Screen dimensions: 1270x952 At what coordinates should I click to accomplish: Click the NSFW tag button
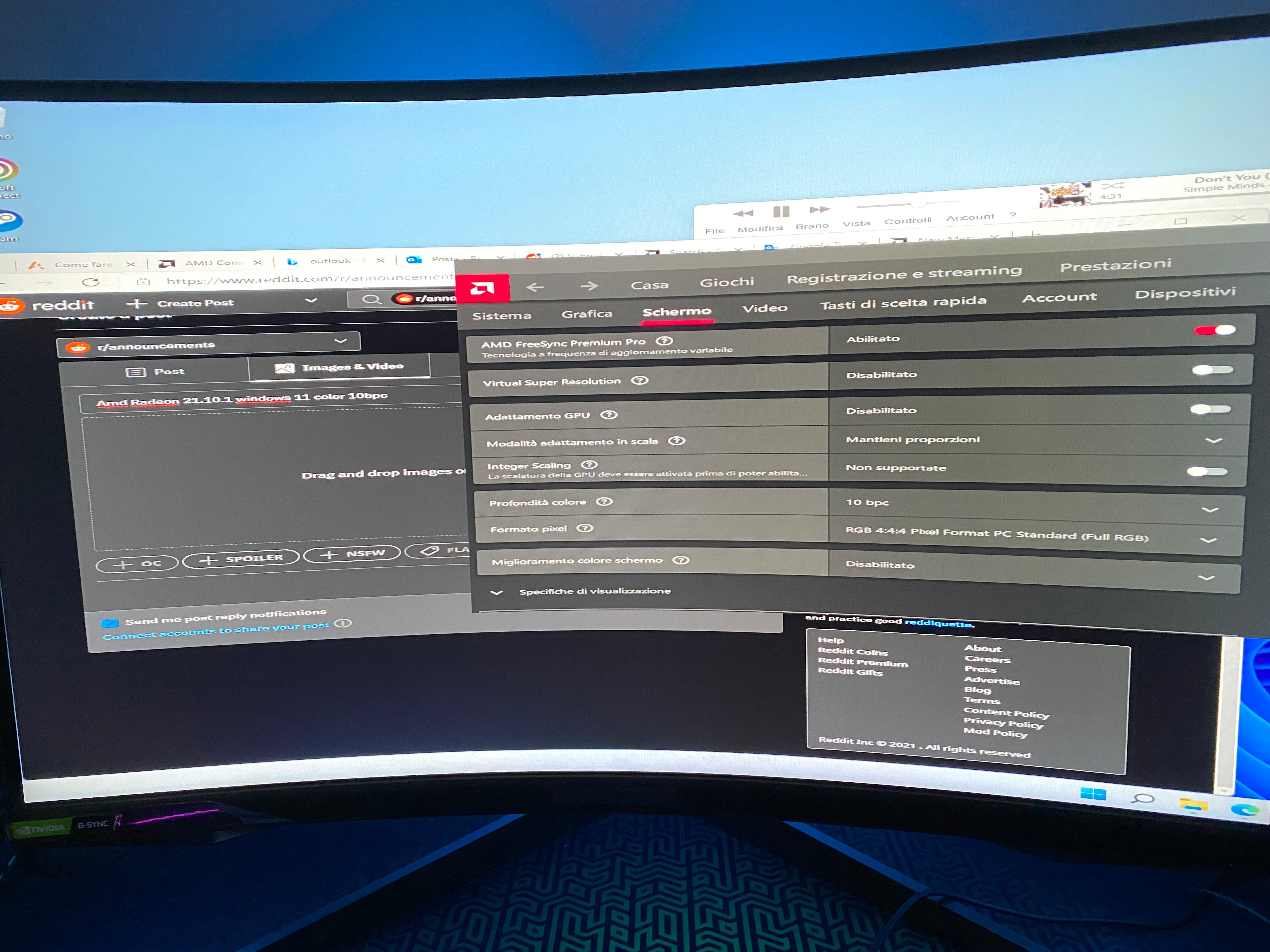click(352, 554)
